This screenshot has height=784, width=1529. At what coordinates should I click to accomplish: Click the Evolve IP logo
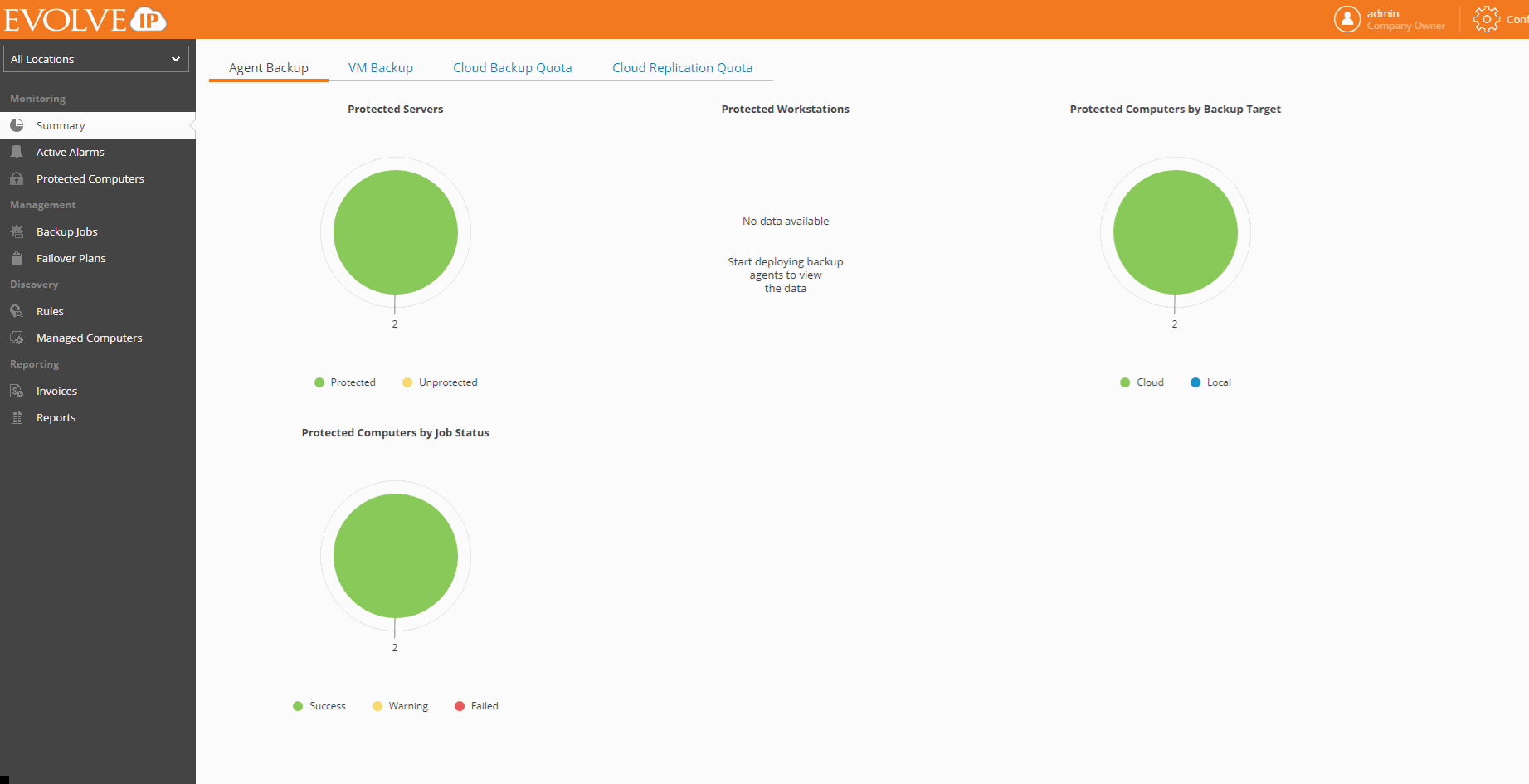coord(85,19)
